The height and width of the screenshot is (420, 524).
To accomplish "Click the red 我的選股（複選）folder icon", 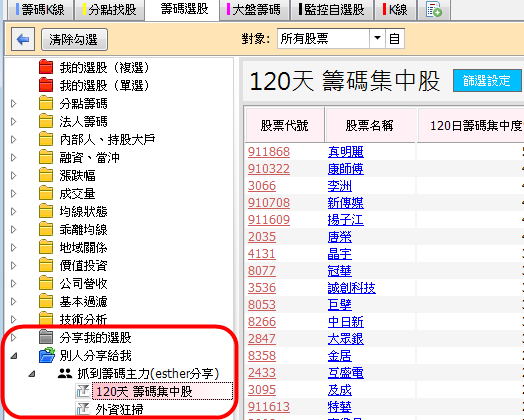I will [46, 67].
